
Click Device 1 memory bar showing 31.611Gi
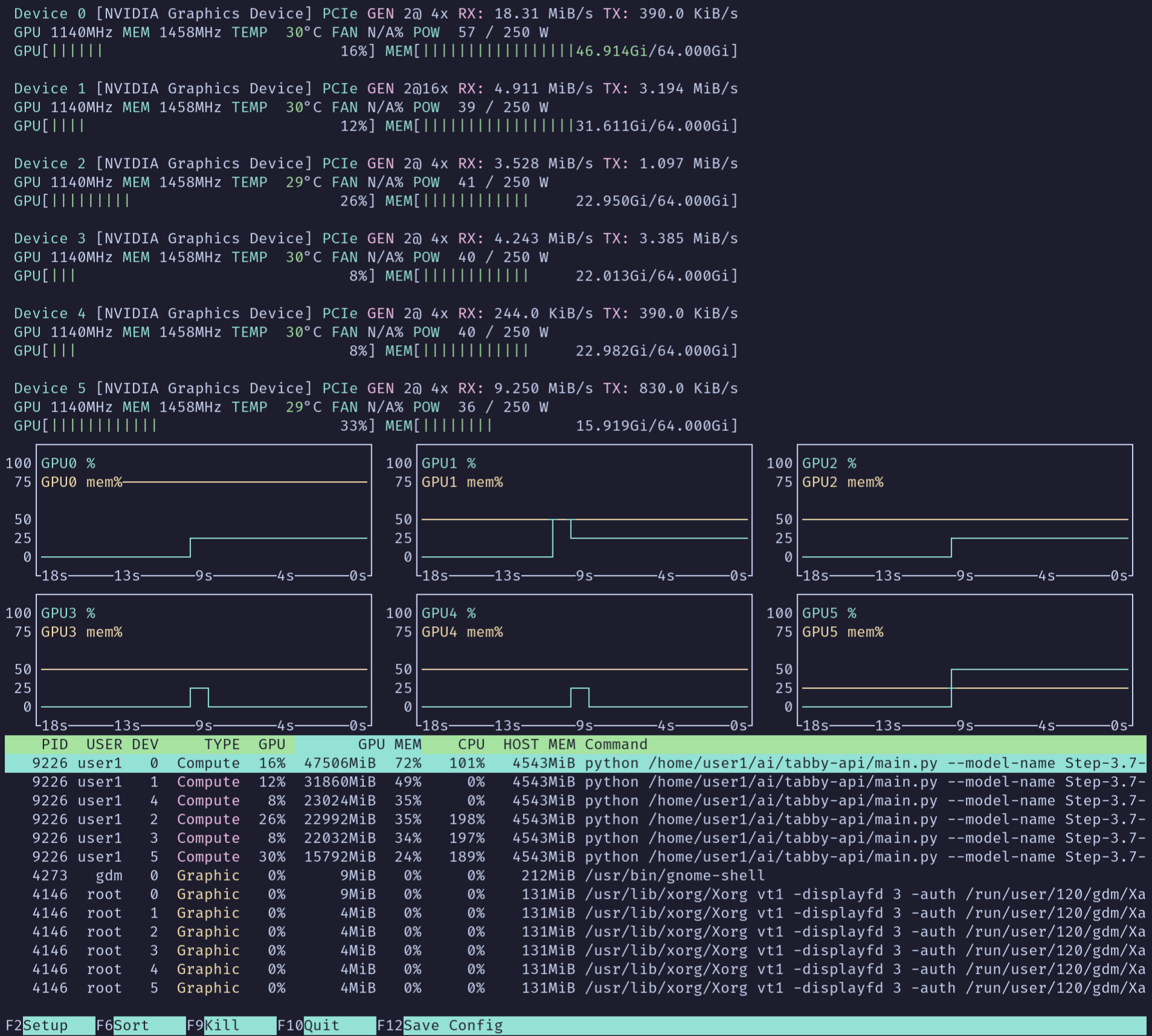[x=561, y=126]
